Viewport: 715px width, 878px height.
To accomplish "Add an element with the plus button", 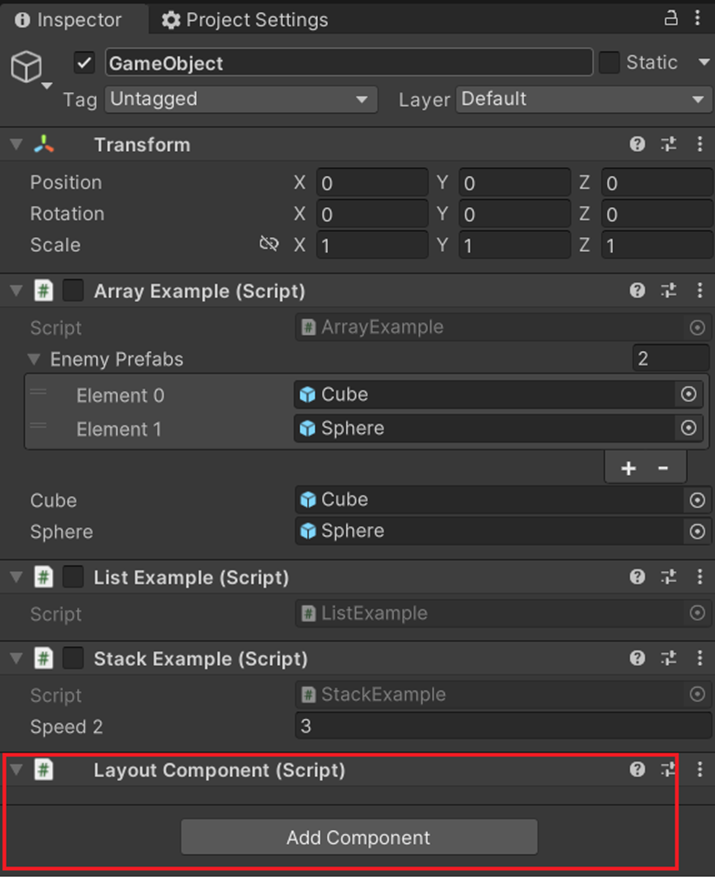I will pos(628,468).
